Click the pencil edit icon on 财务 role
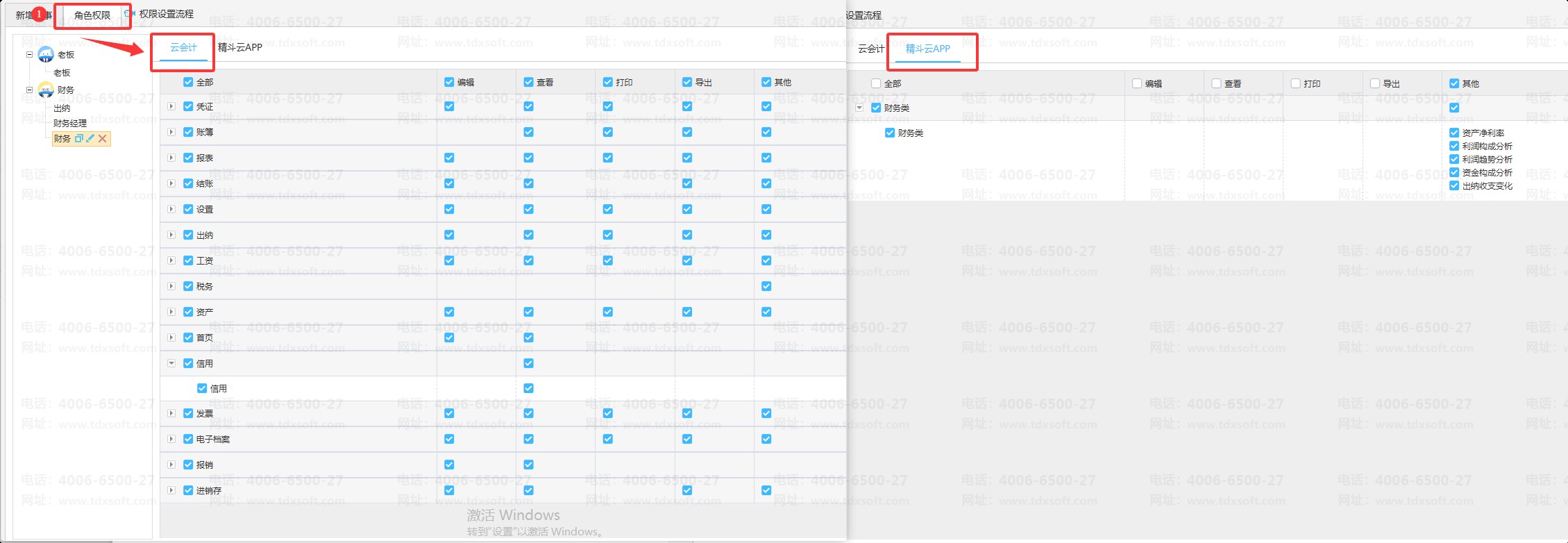The width and height of the screenshot is (1568, 543). [90, 139]
